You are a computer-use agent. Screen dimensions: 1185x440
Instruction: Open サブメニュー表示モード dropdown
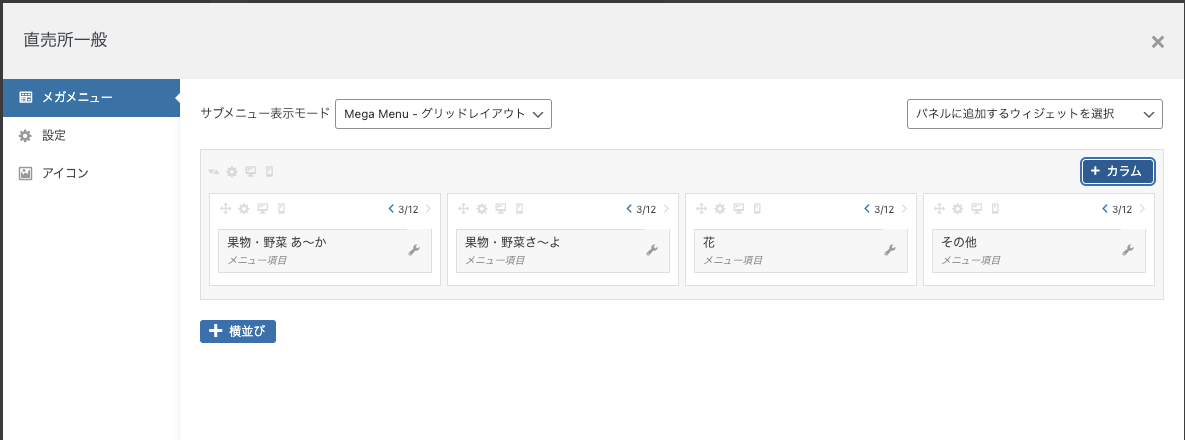444,114
